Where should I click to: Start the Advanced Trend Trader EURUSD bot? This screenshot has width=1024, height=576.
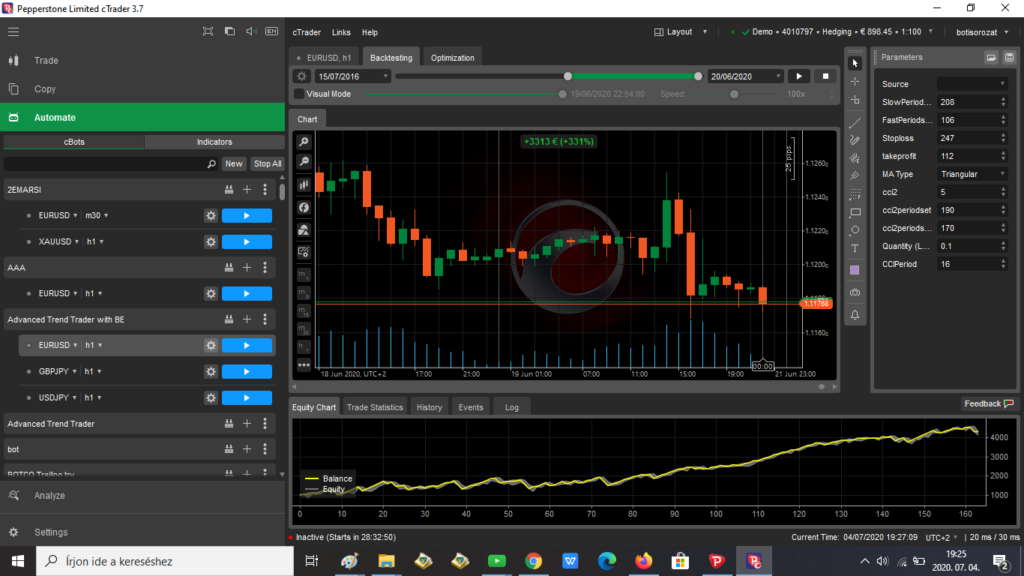pos(246,345)
